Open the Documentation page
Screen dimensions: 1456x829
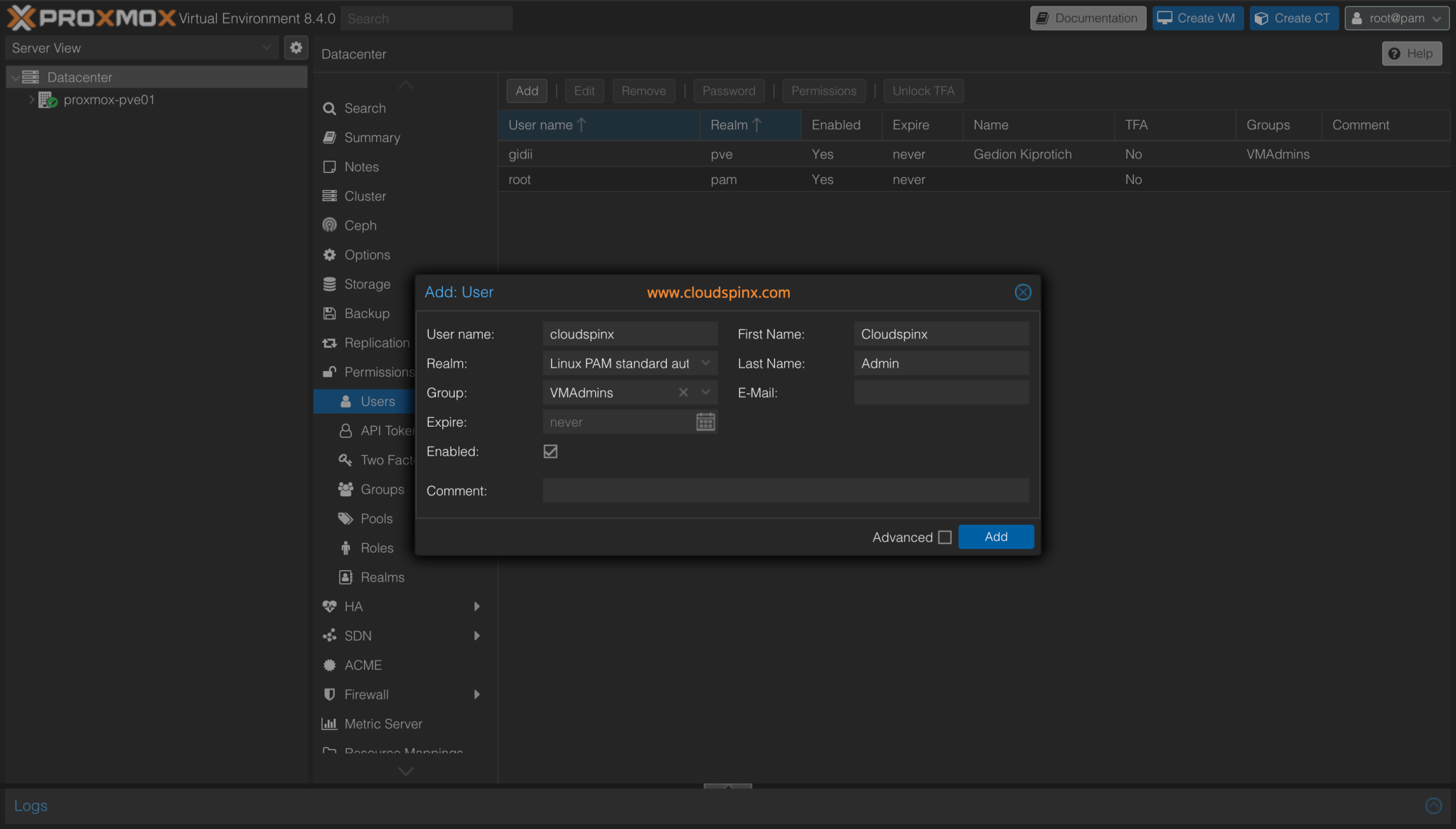click(1087, 18)
